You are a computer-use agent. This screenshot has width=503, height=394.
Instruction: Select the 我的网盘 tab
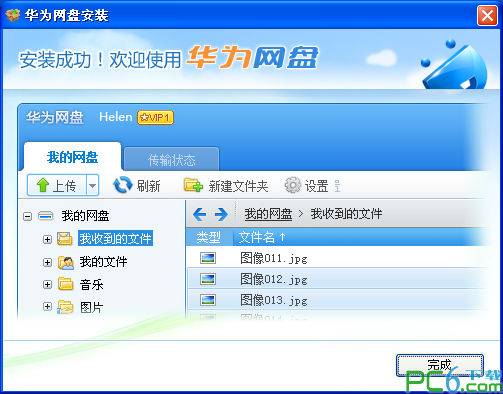72,157
